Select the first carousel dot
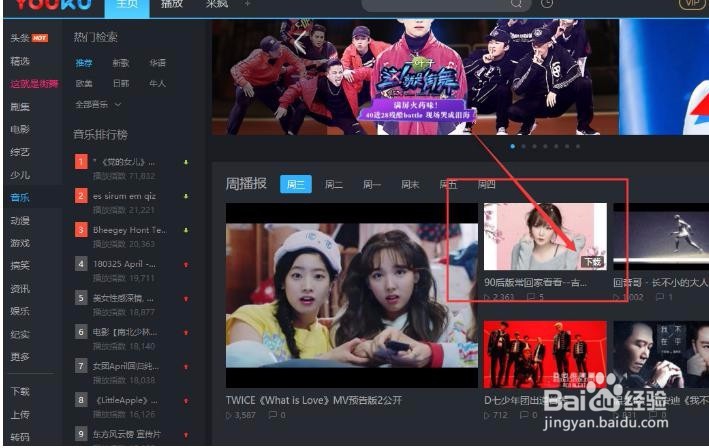 (512, 146)
